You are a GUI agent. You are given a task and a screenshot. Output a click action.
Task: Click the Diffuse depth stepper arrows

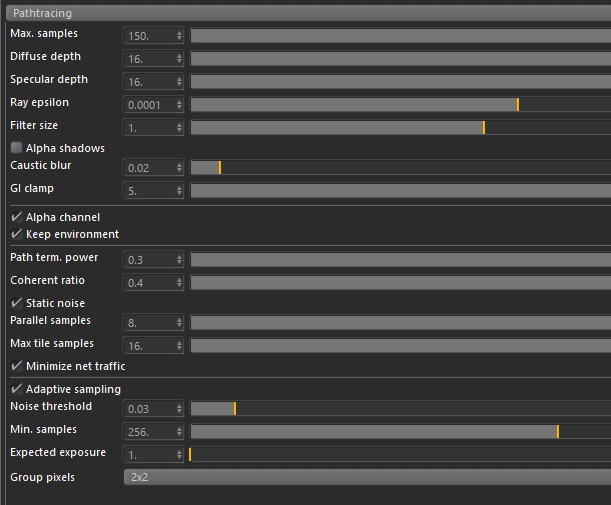pos(179,57)
